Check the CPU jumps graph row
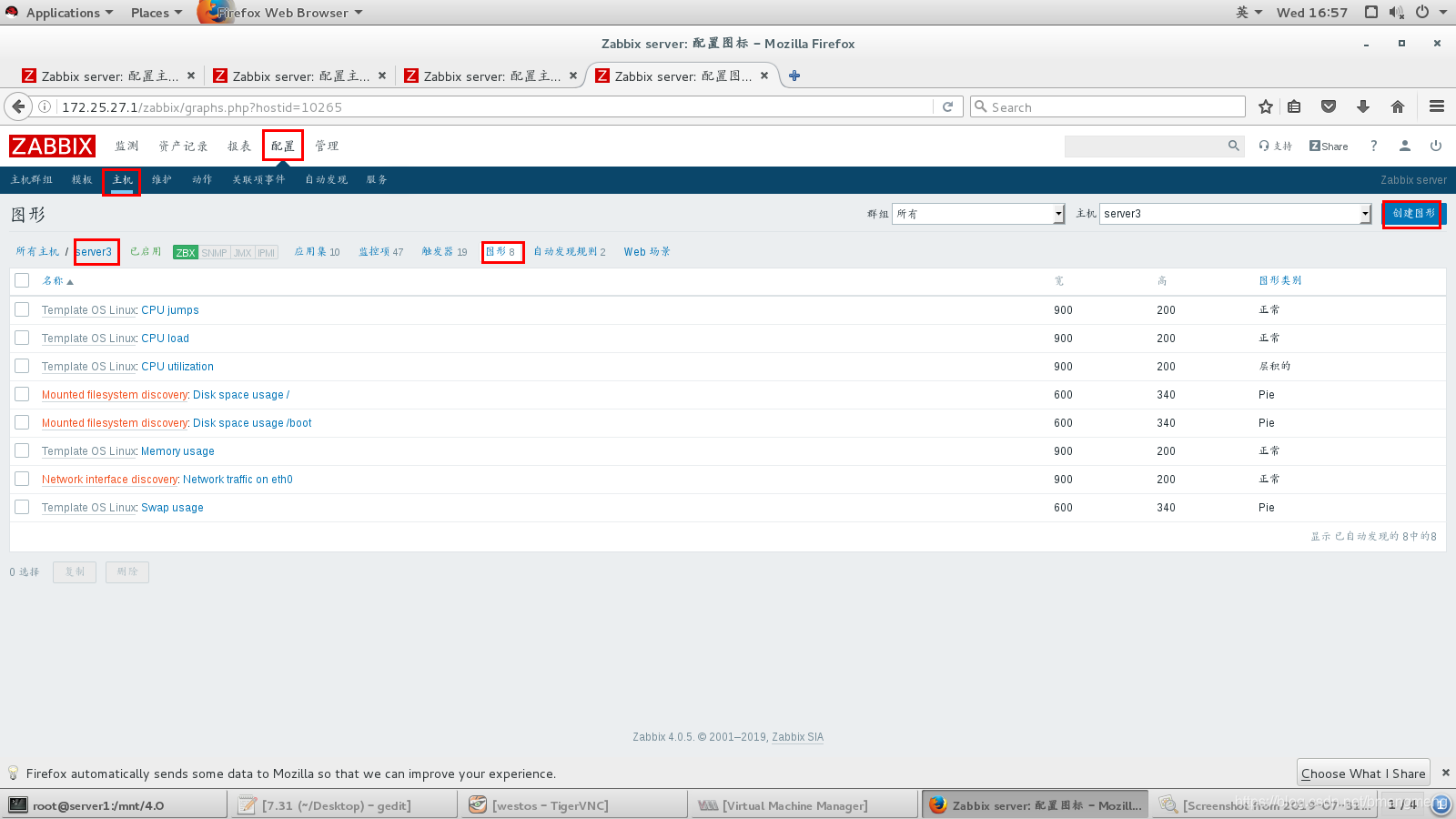The height and width of the screenshot is (819, 1456). click(22, 309)
